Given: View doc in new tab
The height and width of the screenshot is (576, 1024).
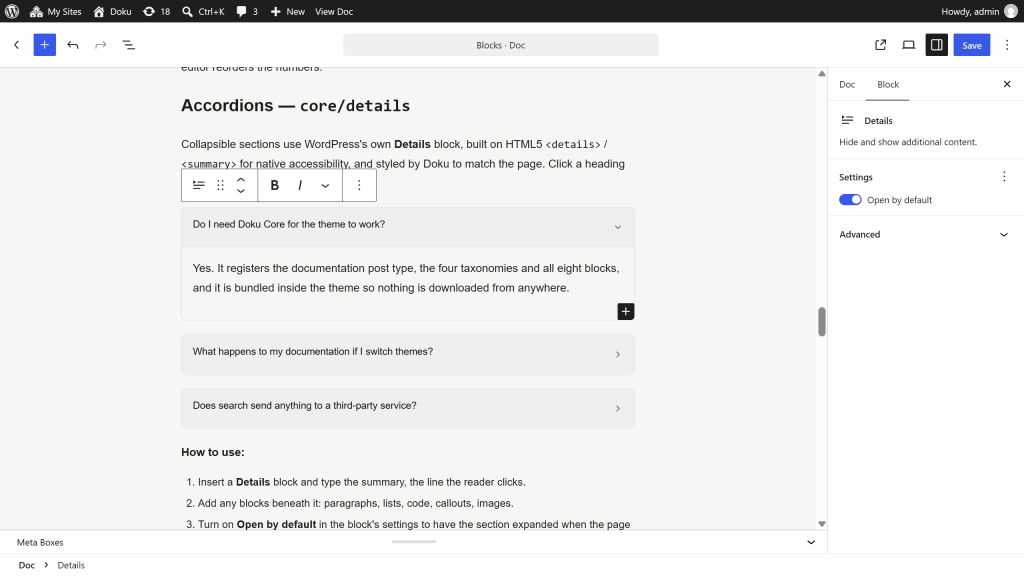Looking at the screenshot, I should pyautogui.click(x=880, y=45).
